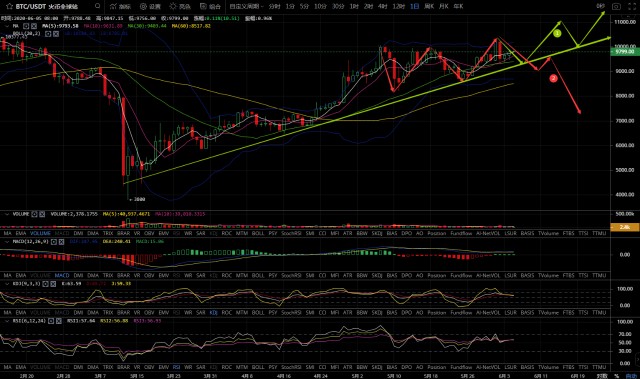Select WR in the RSI panel indicator row
Image resolution: width=640 pixels, height=379 pixels.
(188, 367)
